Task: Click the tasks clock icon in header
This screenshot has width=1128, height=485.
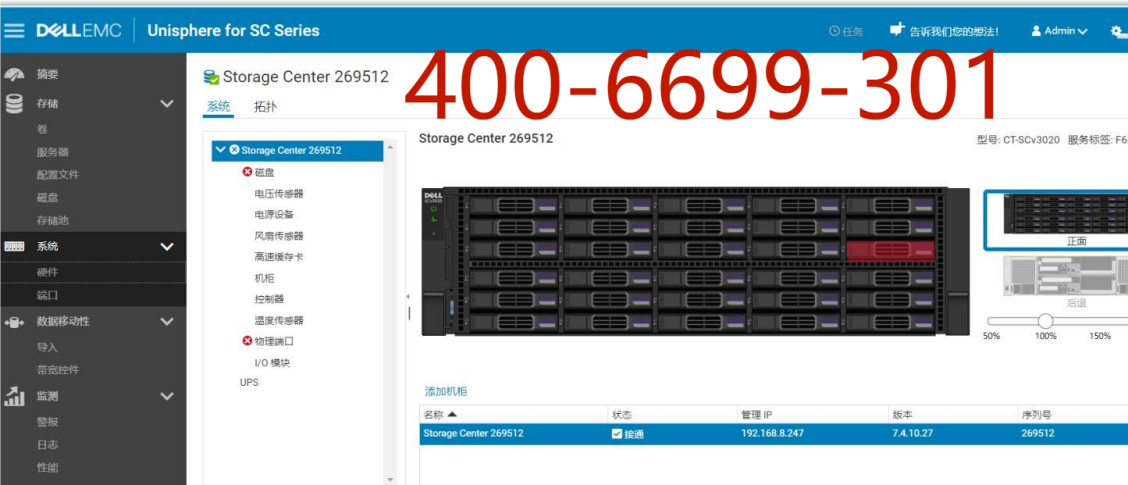Action: (834, 31)
